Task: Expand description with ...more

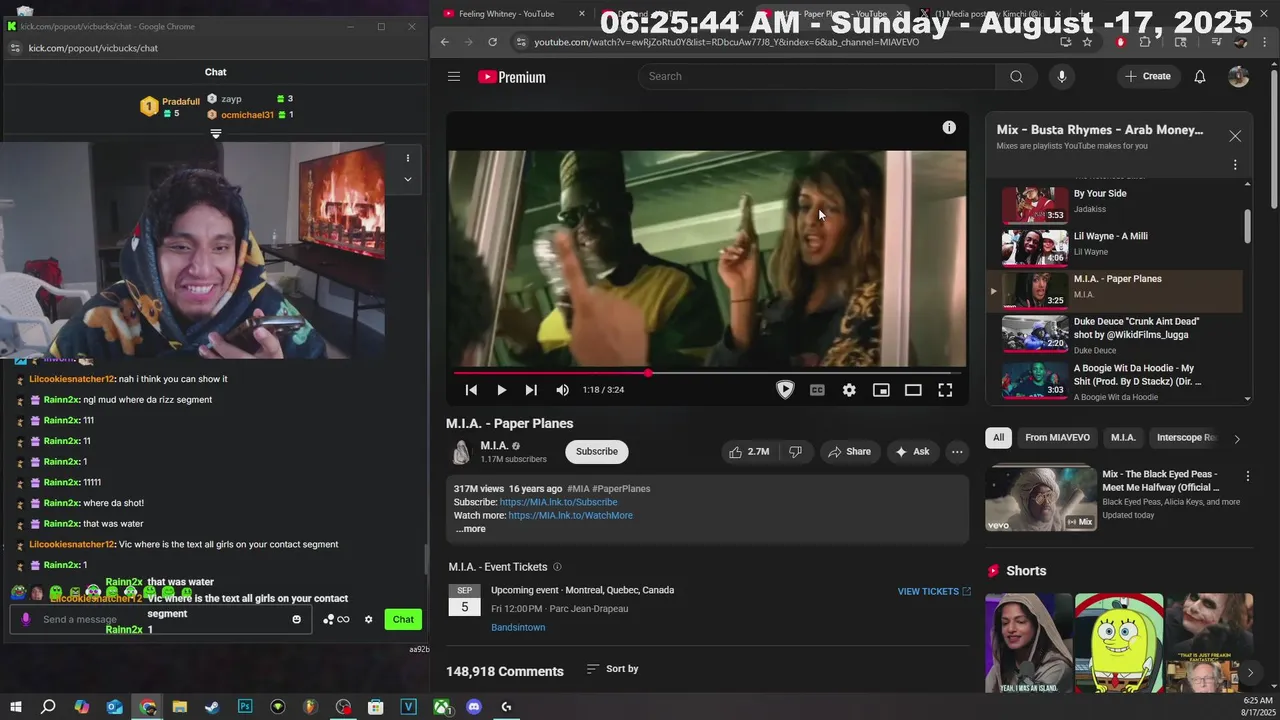Action: (471, 529)
